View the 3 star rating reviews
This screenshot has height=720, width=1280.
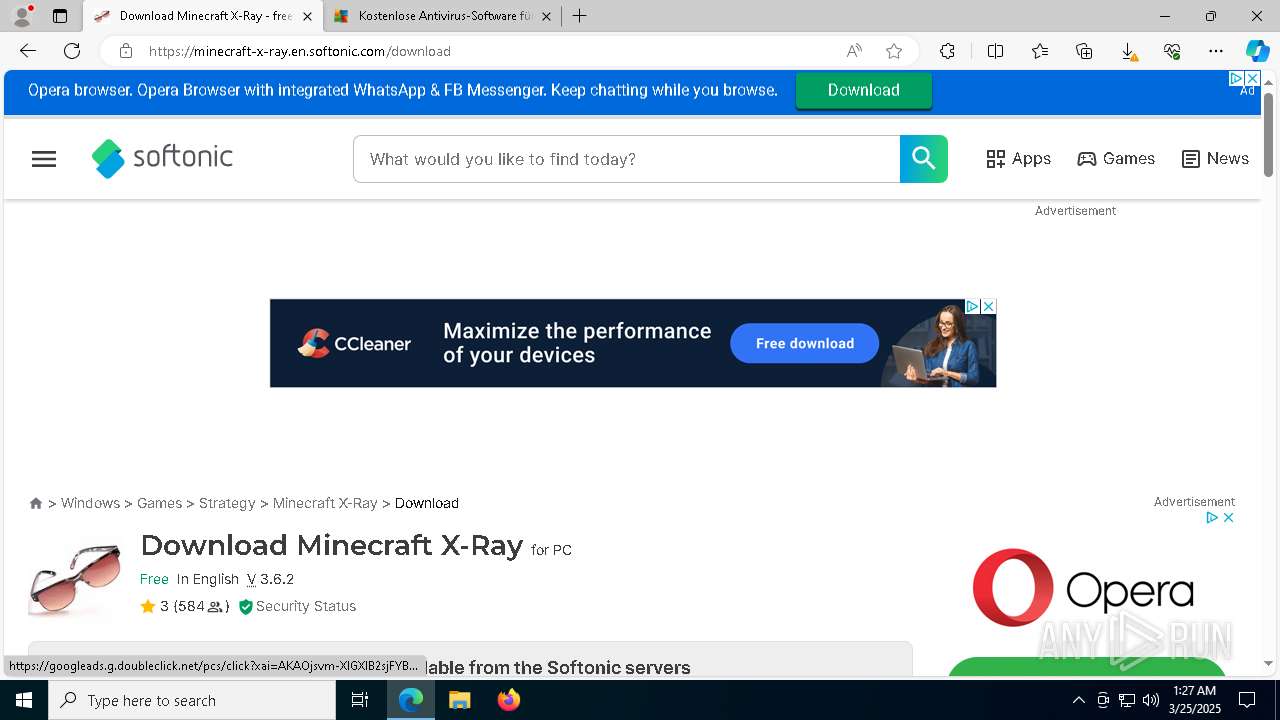pyautogui.click(x=185, y=606)
